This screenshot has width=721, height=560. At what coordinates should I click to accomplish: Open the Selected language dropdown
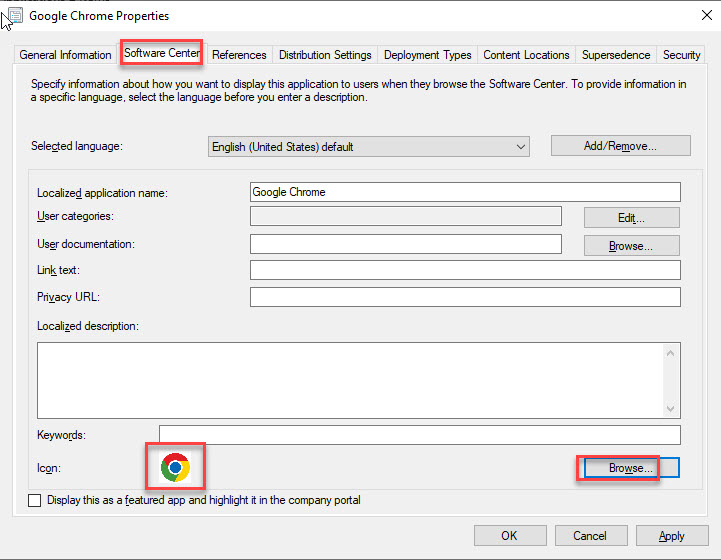tap(369, 147)
